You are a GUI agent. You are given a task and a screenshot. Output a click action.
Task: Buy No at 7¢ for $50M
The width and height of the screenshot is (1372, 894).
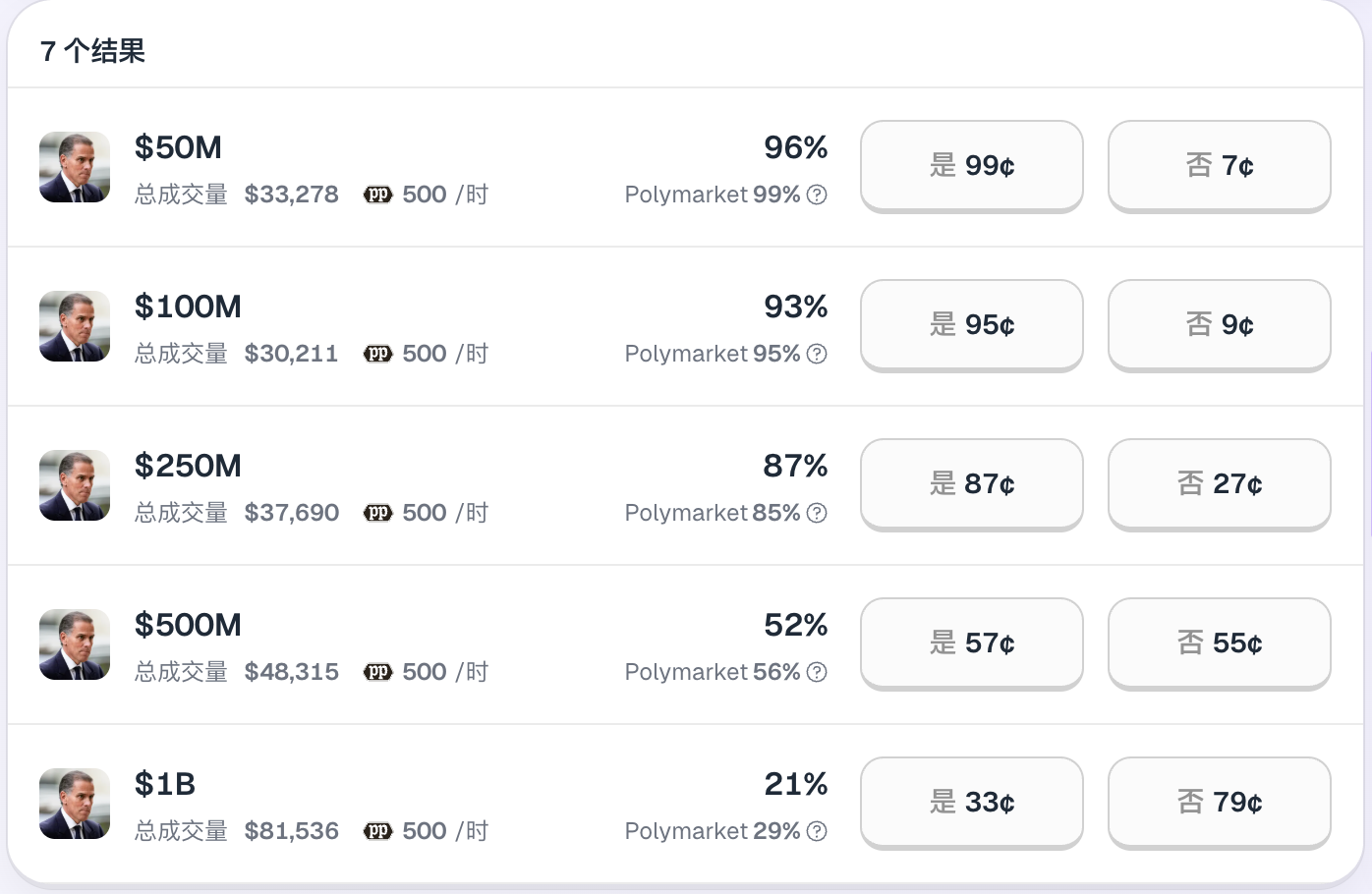(1220, 165)
